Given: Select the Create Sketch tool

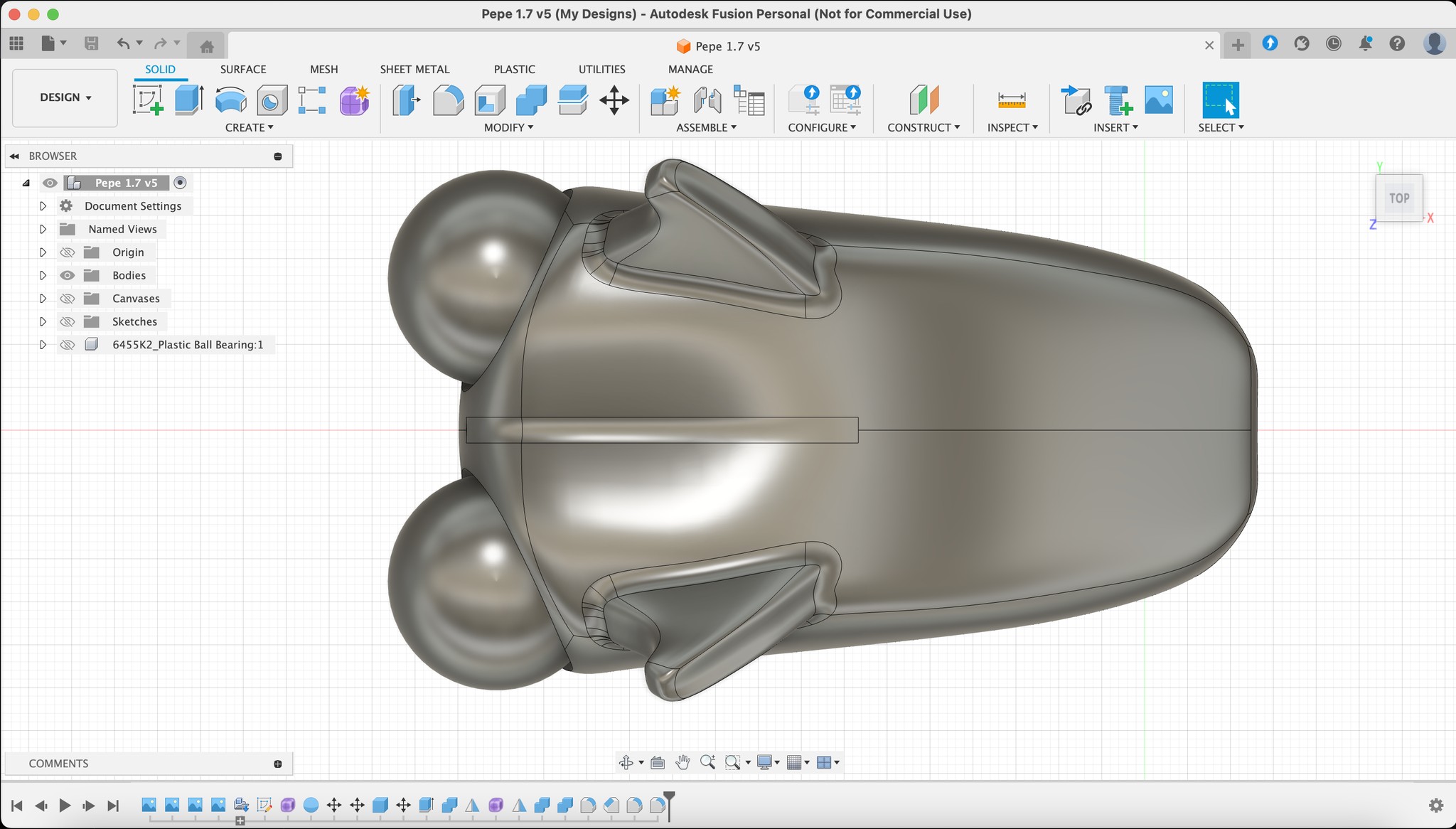Looking at the screenshot, I should (148, 100).
